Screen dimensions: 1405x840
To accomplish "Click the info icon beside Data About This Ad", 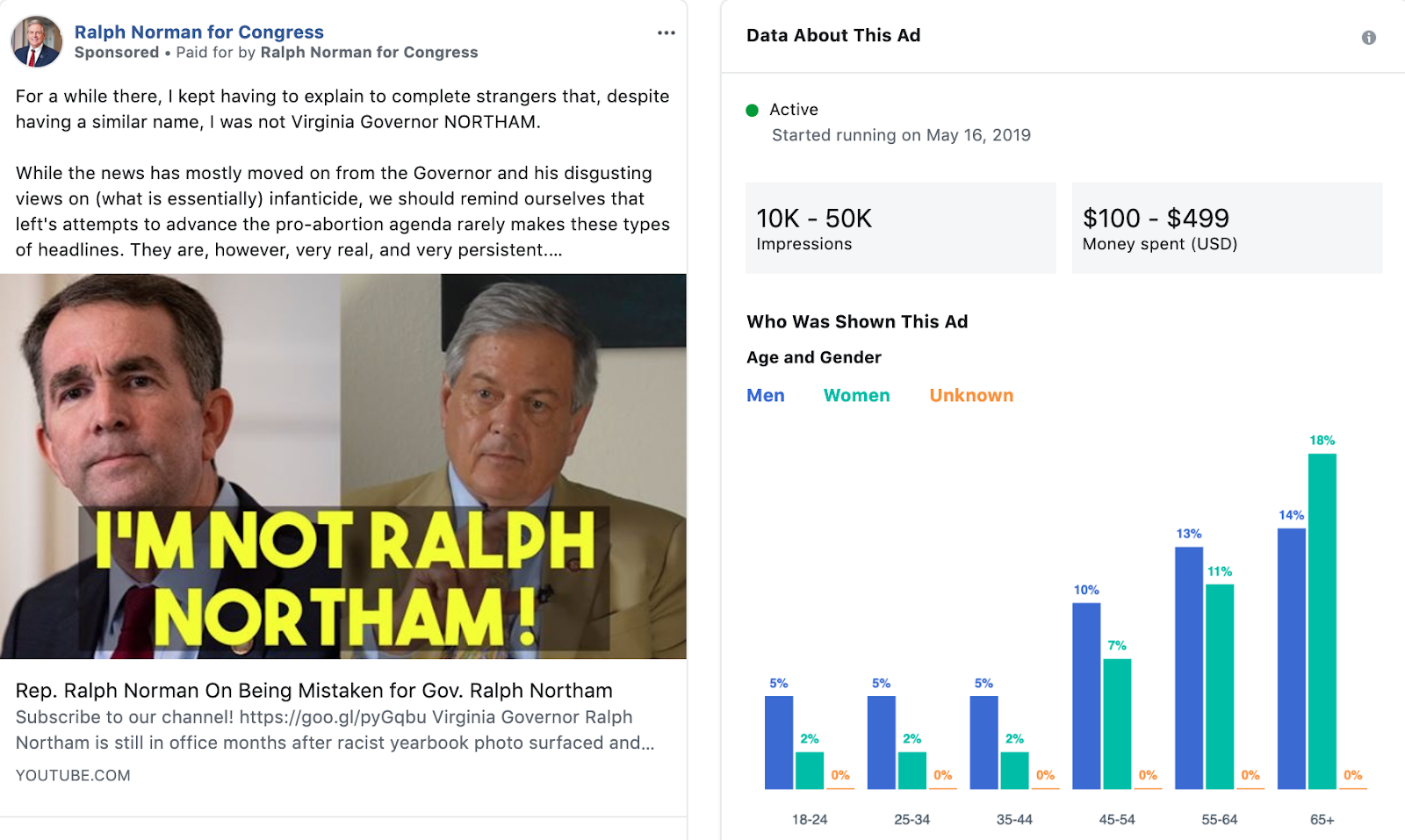I will (1368, 38).
